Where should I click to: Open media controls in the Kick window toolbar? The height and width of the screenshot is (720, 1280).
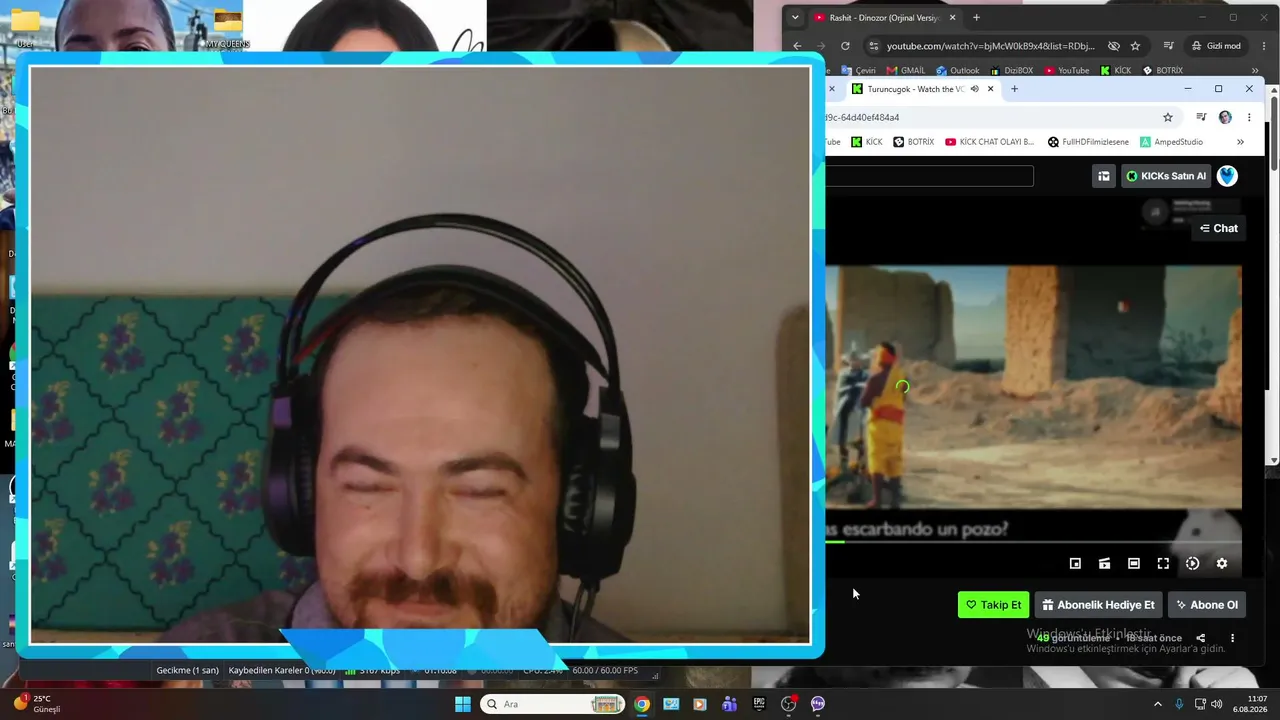[1201, 117]
